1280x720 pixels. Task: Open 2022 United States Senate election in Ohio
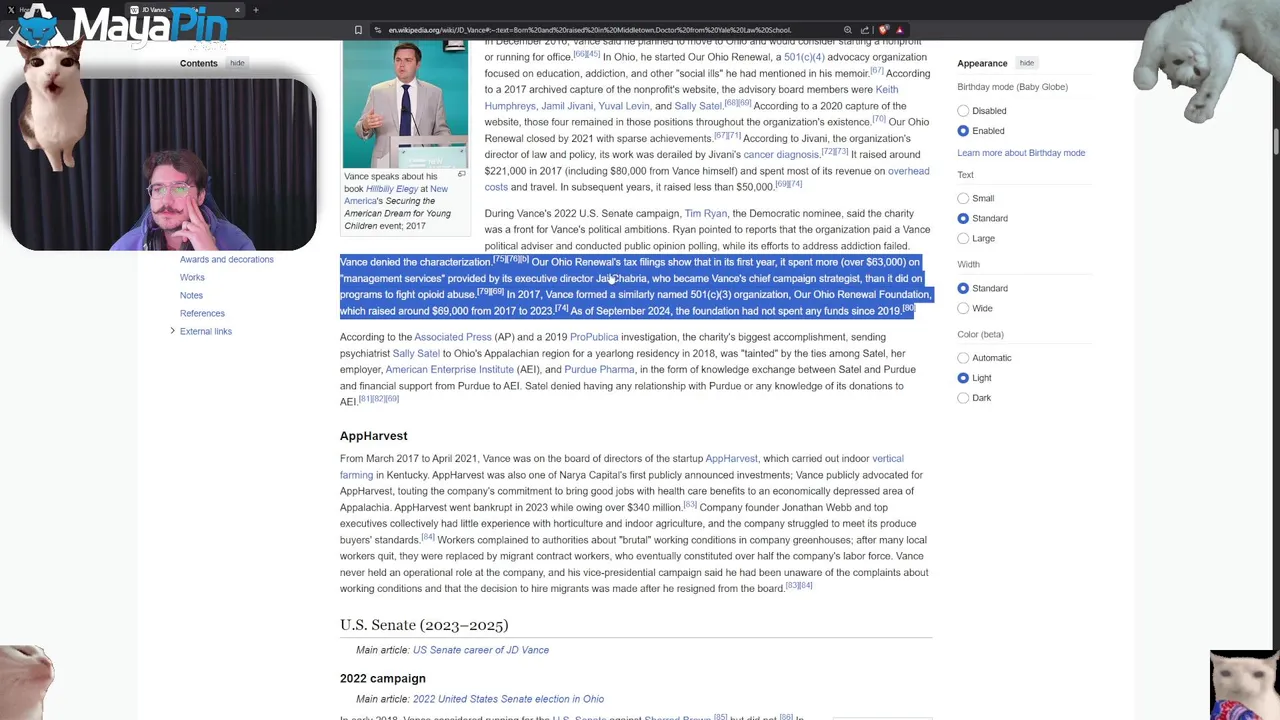508,699
